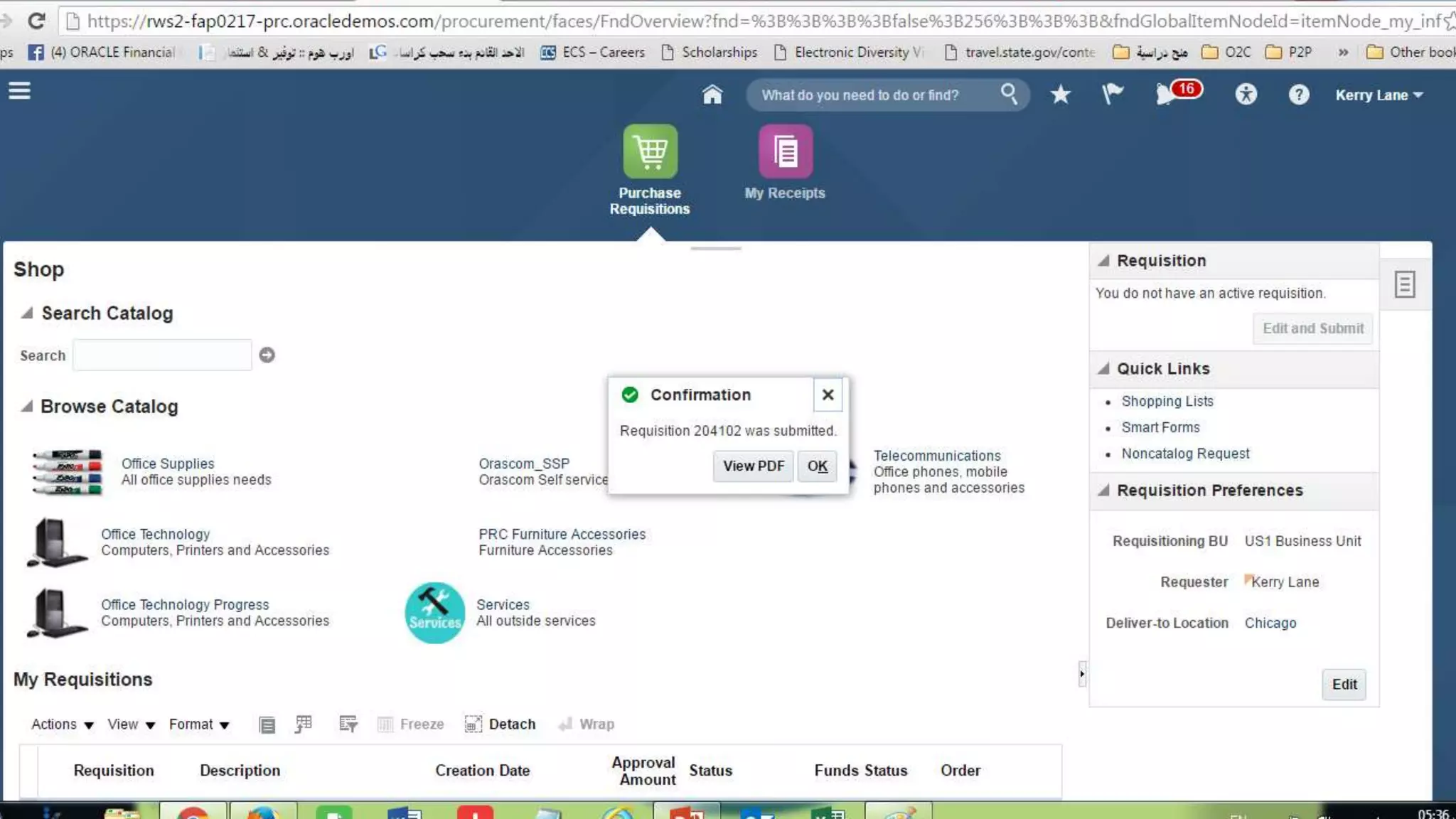Click Edit and Submit button
The image size is (1456, 819).
point(1312,328)
